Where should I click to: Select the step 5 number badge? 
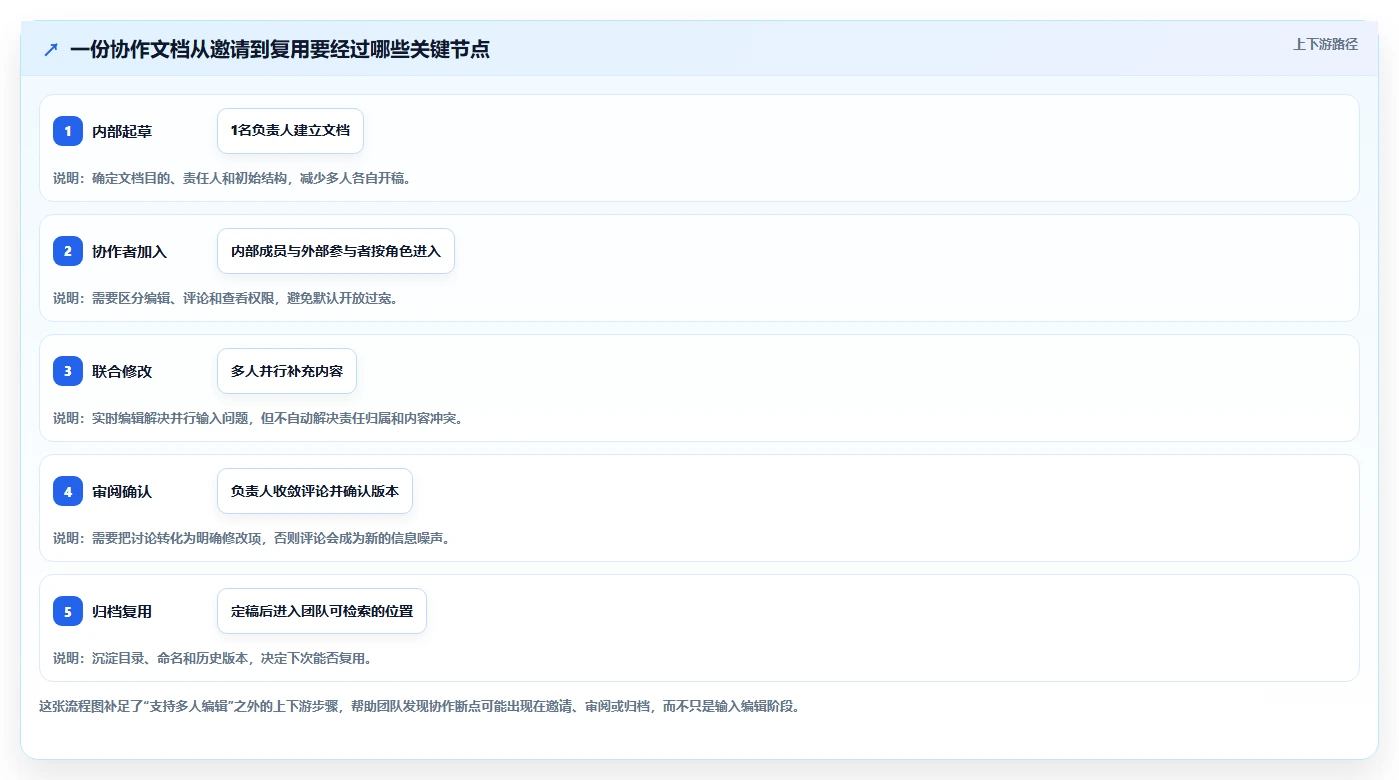pyautogui.click(x=68, y=611)
